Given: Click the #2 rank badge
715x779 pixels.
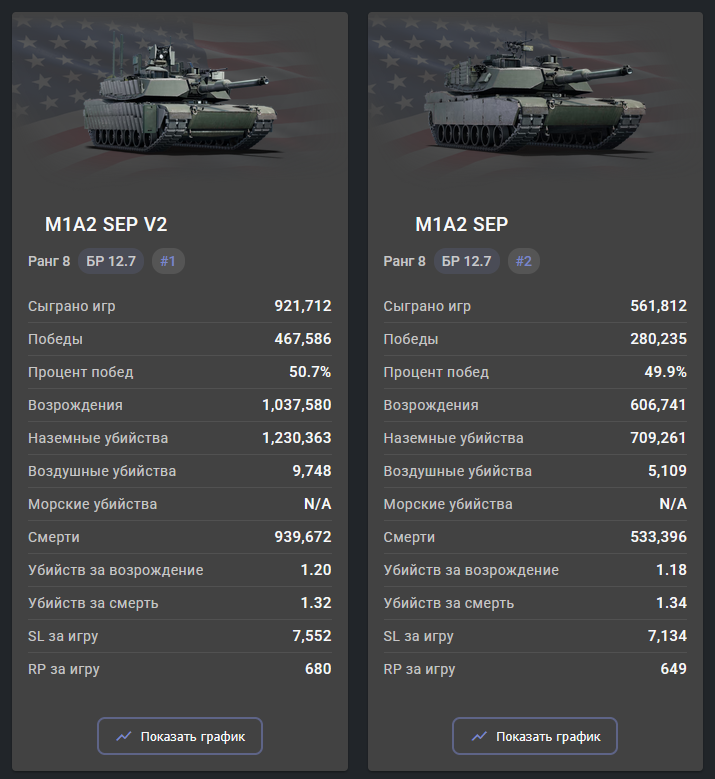Looking at the screenshot, I should (523, 262).
